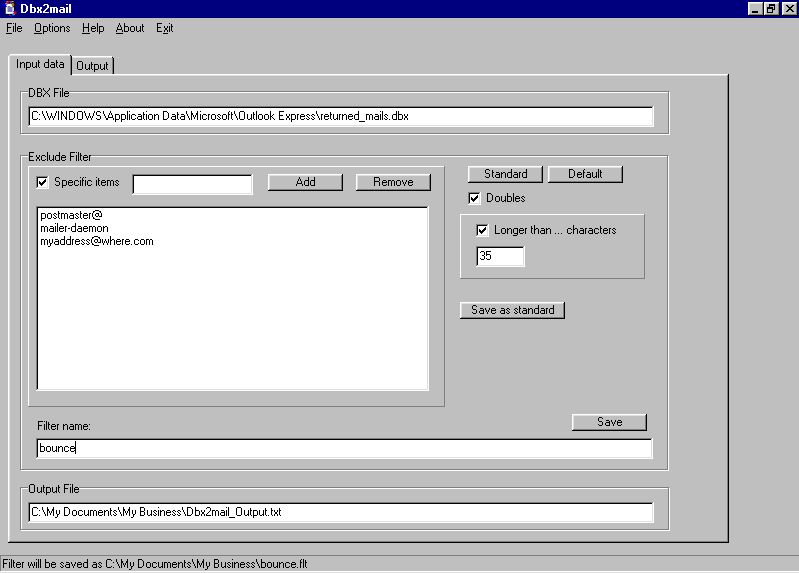Click the Output File path field
The image size is (799, 573).
coord(341,512)
